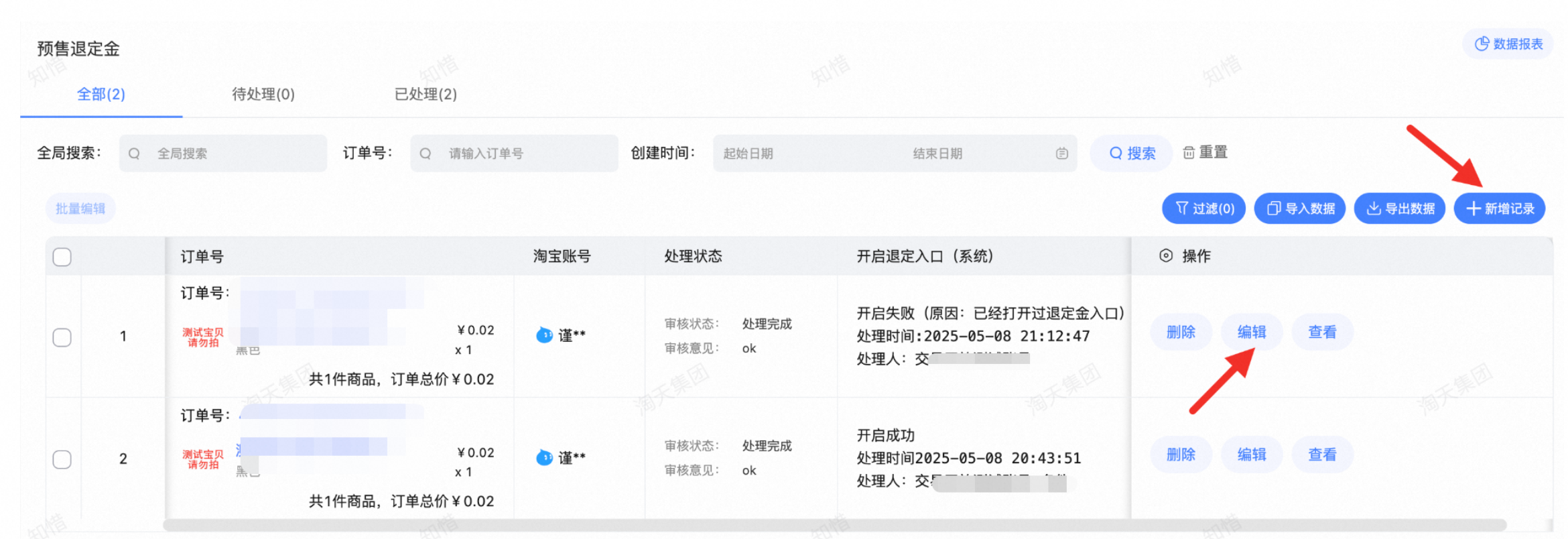Switch to the 待处理(0) tab

(x=263, y=95)
